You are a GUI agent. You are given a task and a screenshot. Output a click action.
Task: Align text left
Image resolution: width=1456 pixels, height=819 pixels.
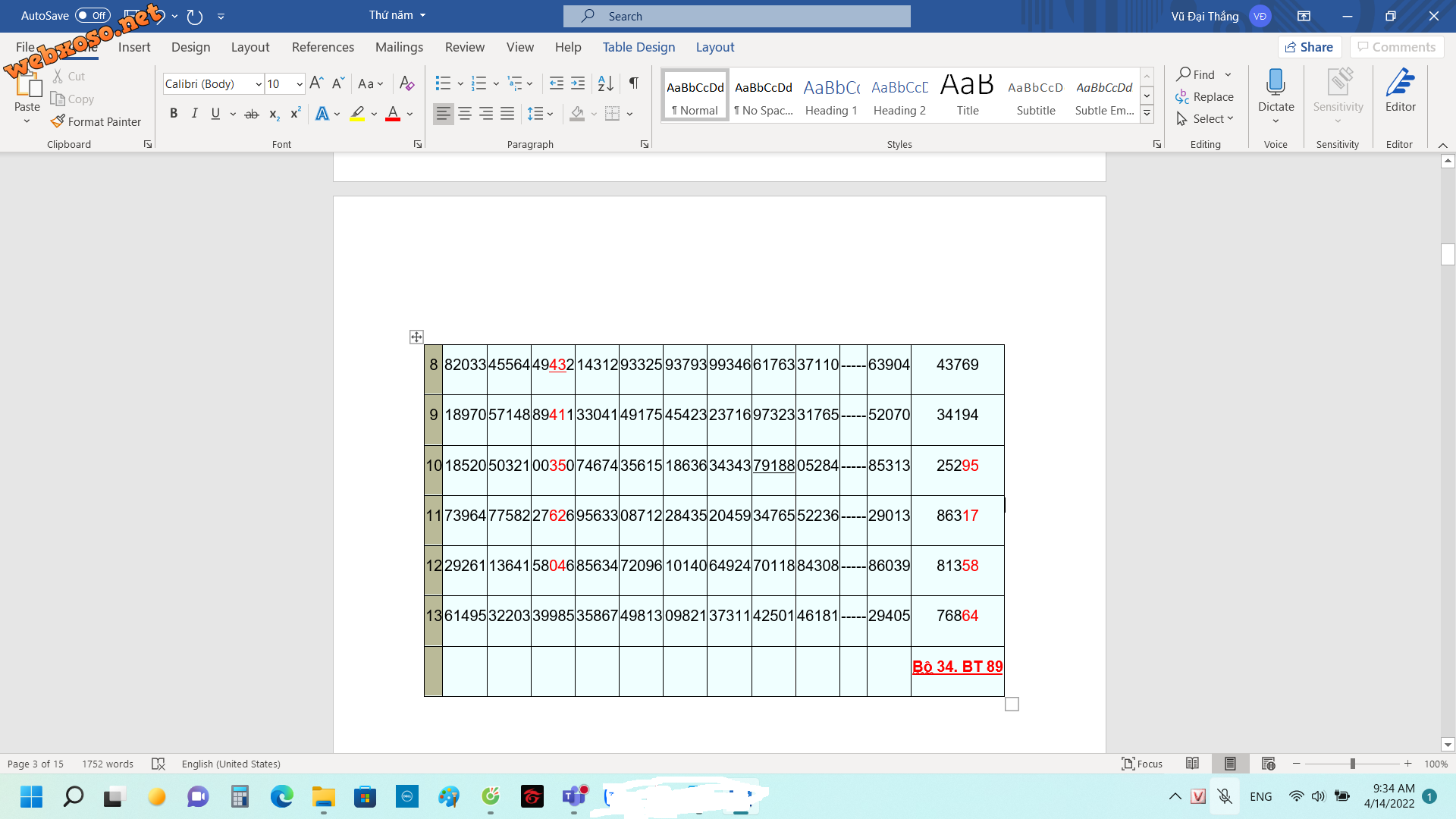tap(444, 114)
